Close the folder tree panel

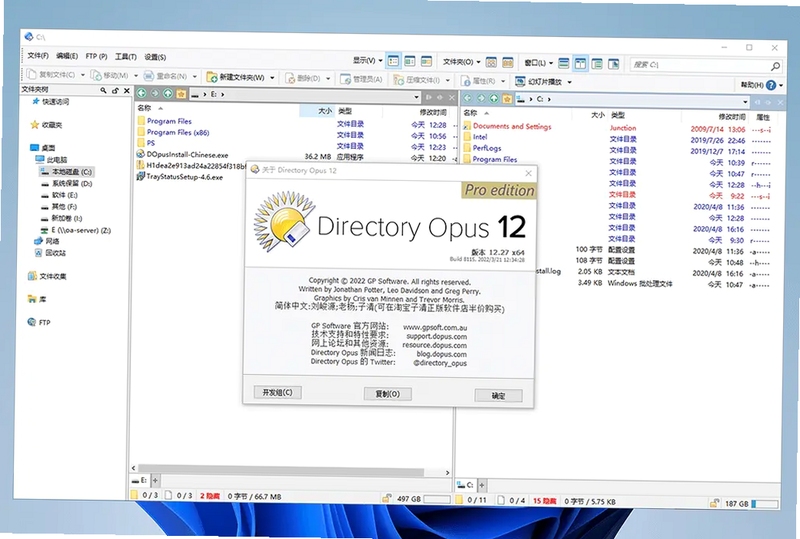click(127, 90)
